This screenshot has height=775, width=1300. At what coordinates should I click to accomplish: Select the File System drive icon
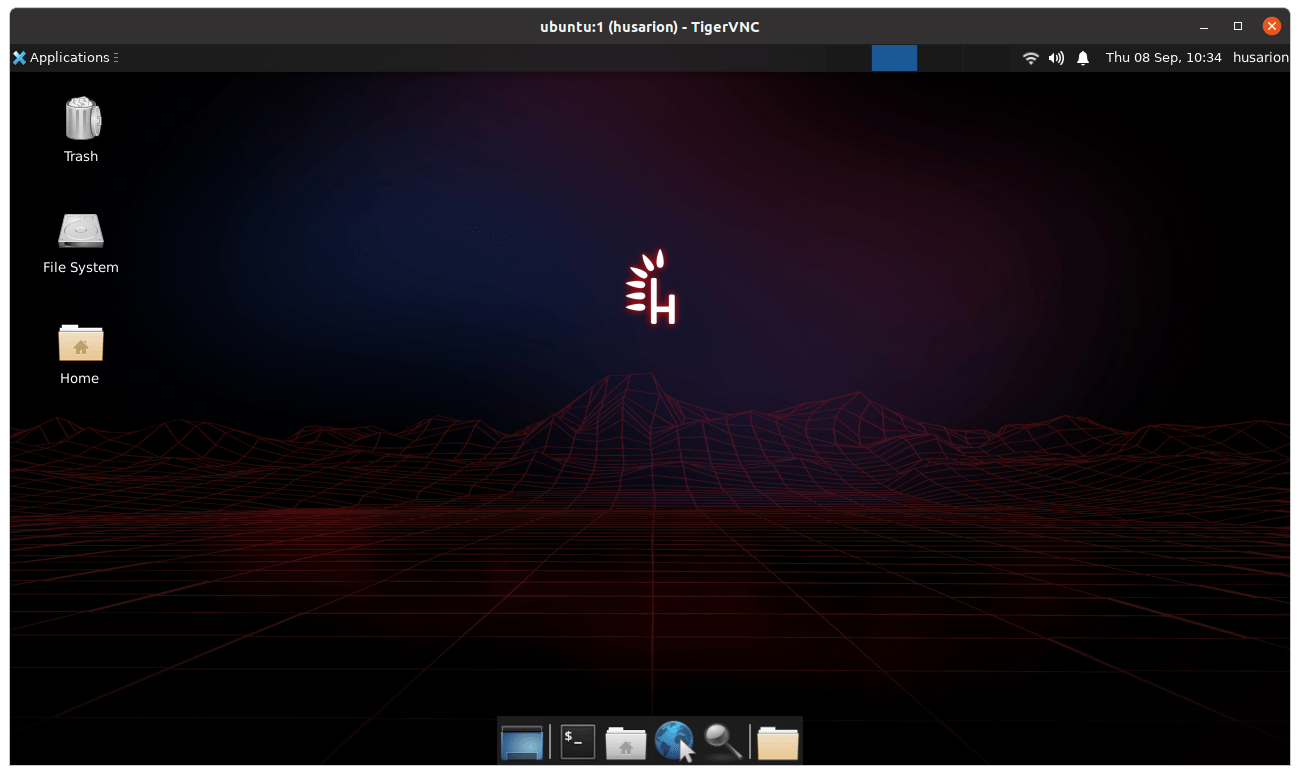tap(81, 230)
